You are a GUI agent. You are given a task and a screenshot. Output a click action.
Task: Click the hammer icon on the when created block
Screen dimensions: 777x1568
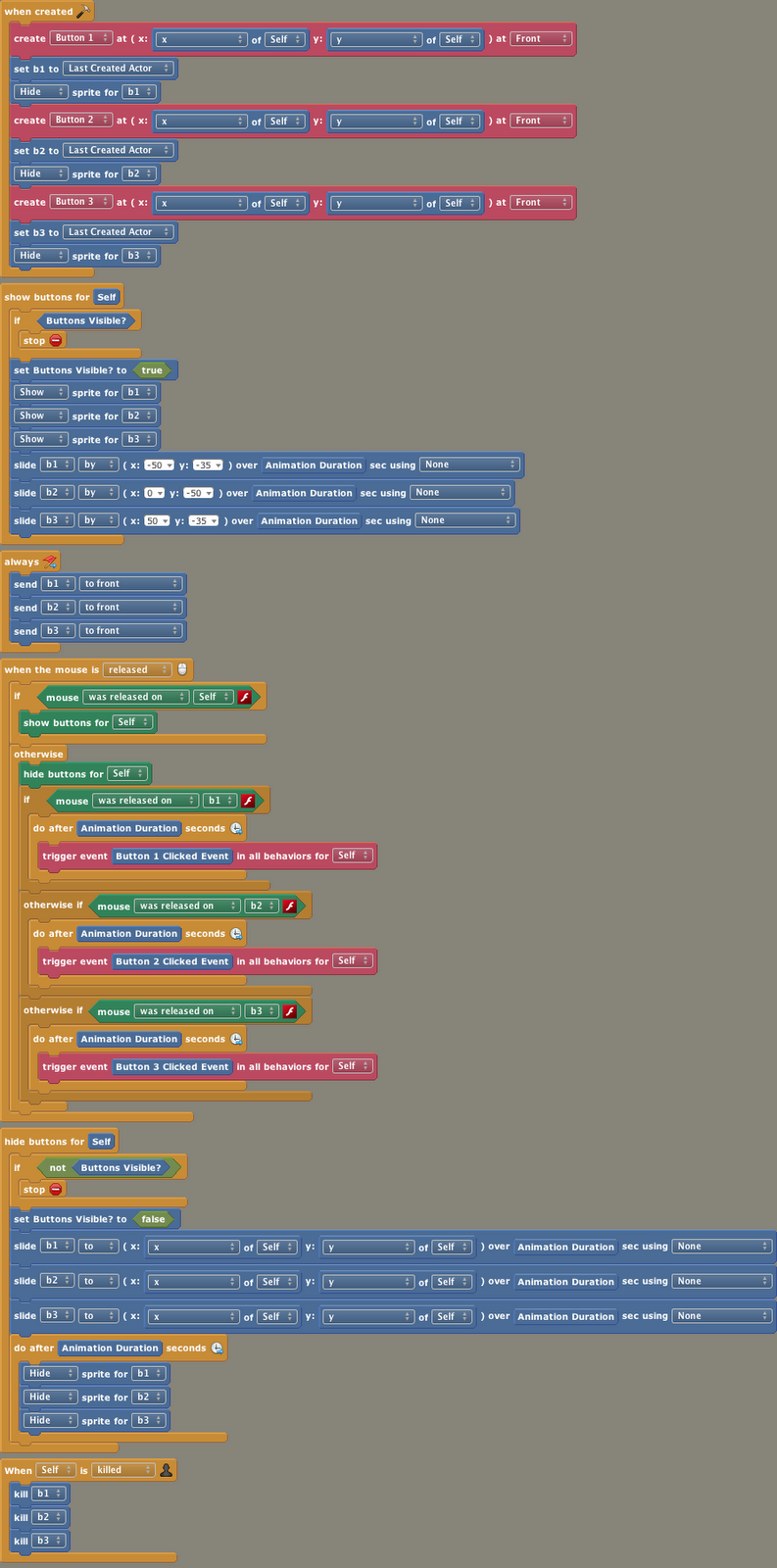click(83, 12)
